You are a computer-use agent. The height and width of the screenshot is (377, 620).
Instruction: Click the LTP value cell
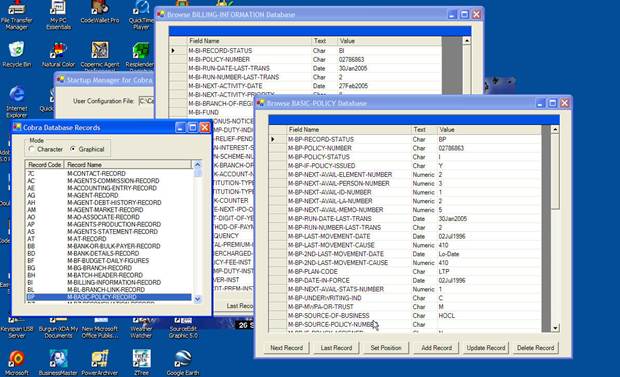pos(490,271)
